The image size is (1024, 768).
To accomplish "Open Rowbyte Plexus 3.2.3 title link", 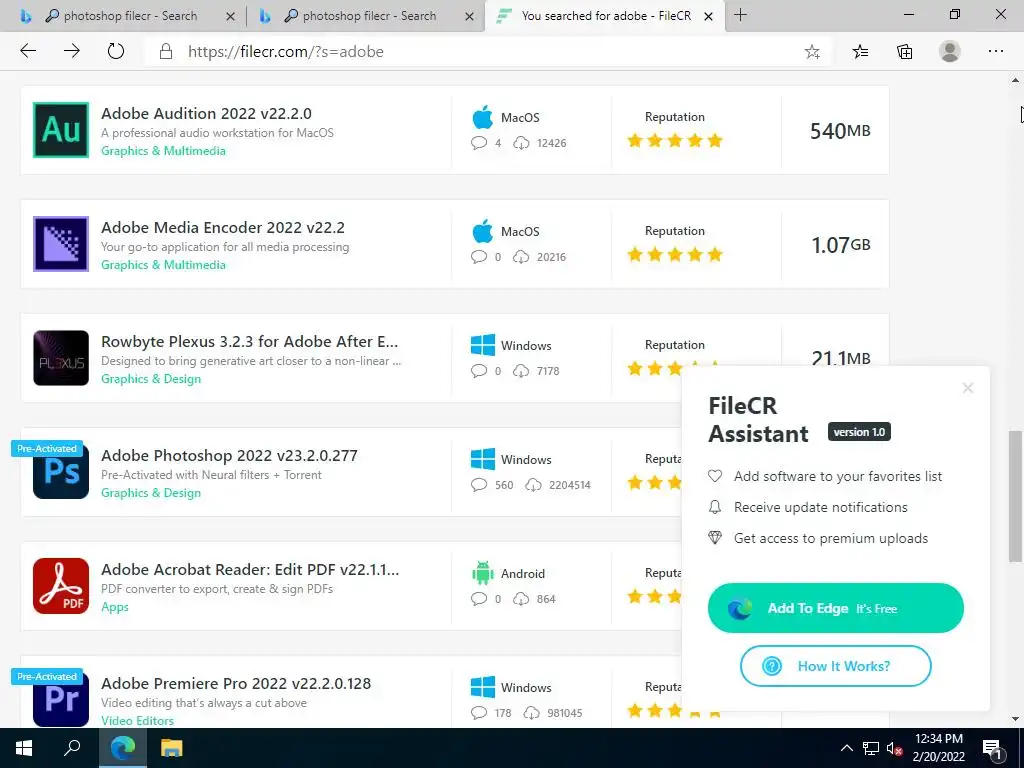I will (x=249, y=341).
